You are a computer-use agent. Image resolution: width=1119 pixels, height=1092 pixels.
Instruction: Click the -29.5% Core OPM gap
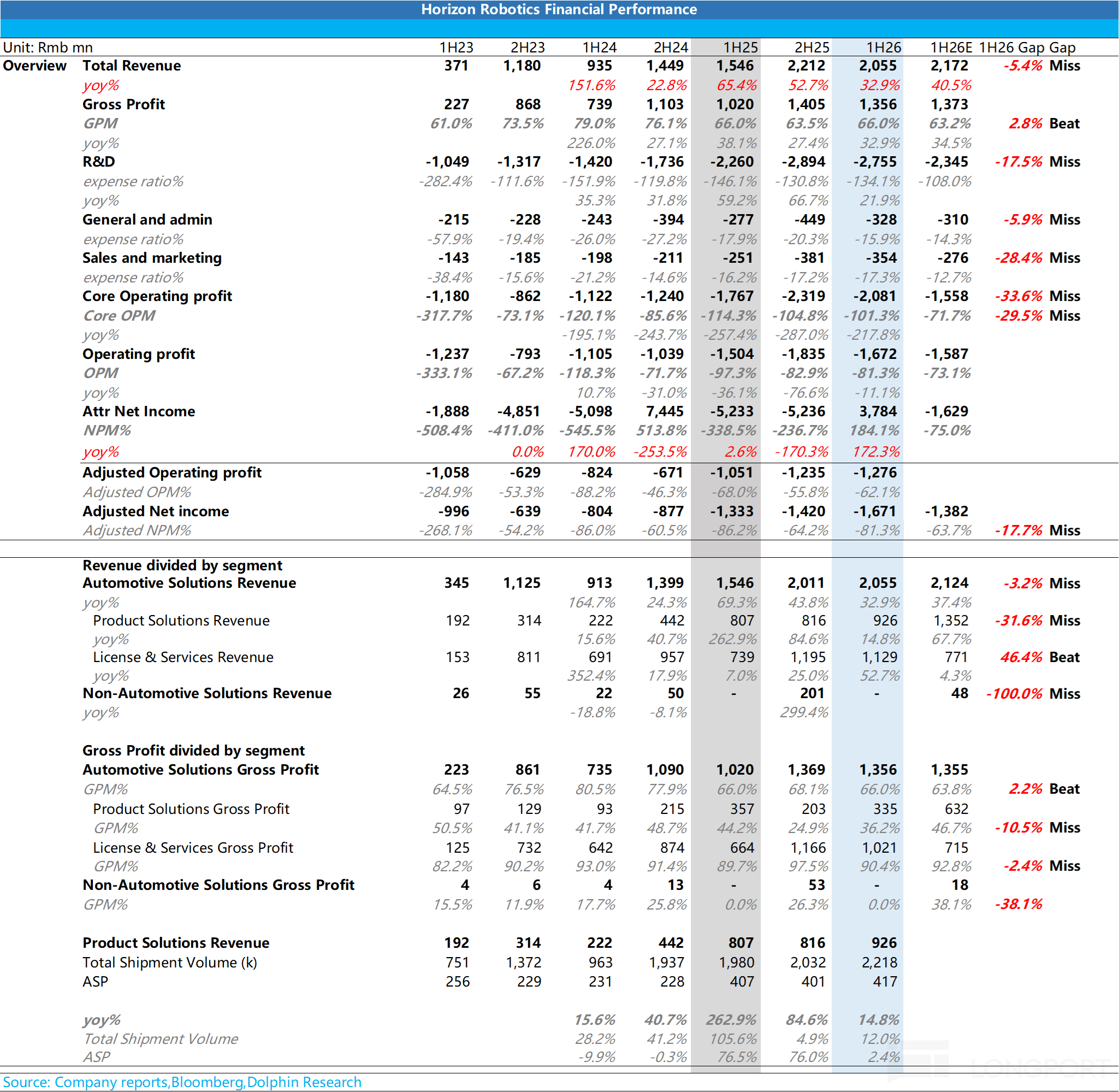[x=1019, y=315]
